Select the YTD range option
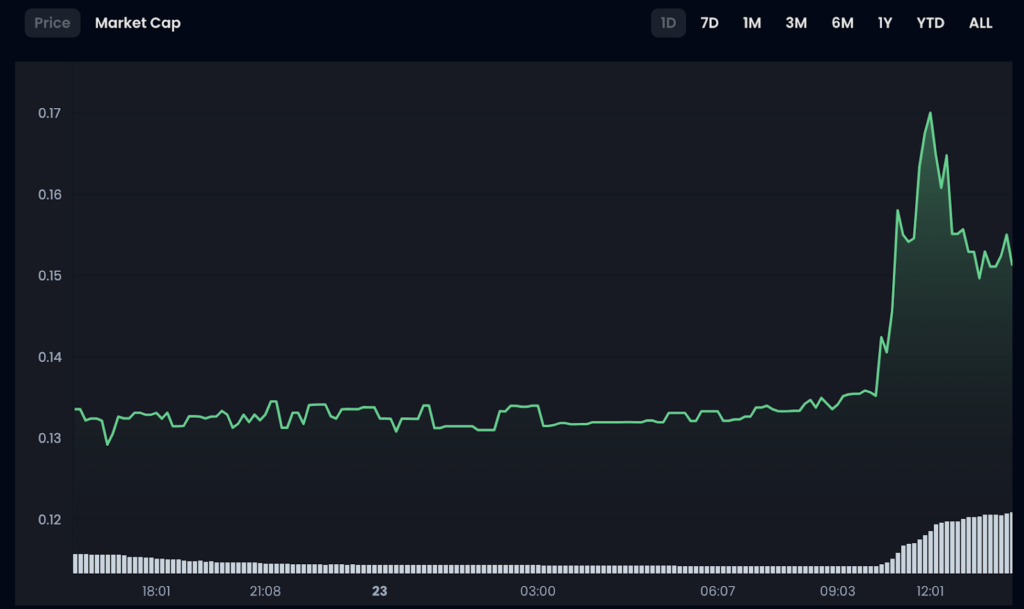 (930, 23)
